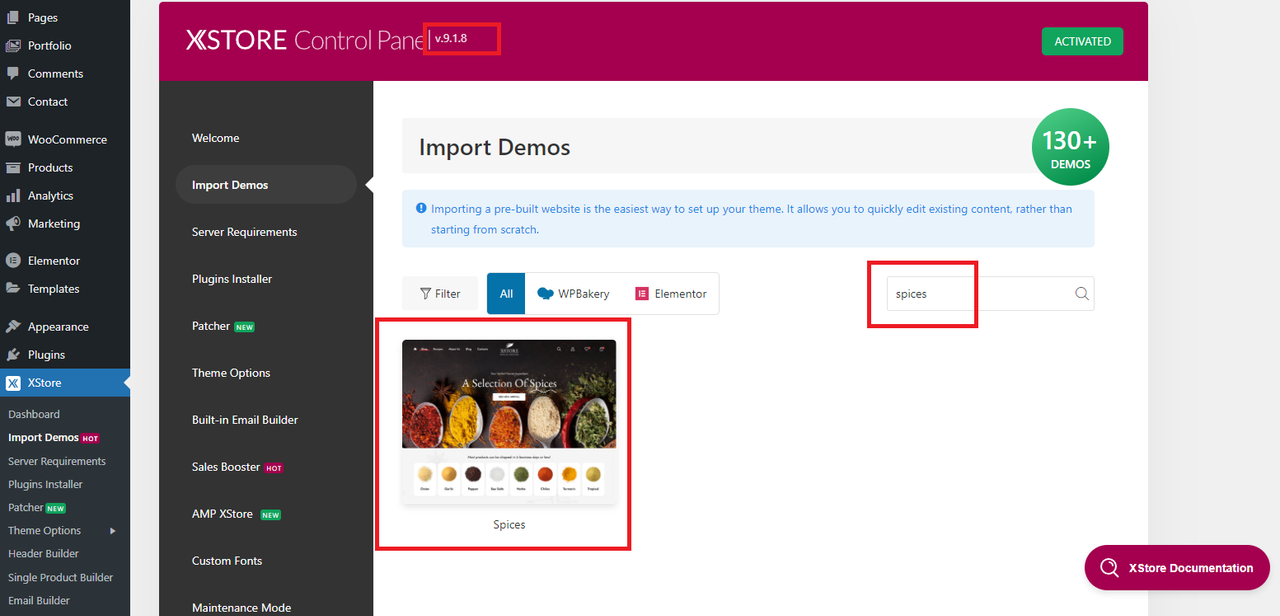Click the Templates folder icon
Screen dimensions: 1280x616
[x=13, y=289]
